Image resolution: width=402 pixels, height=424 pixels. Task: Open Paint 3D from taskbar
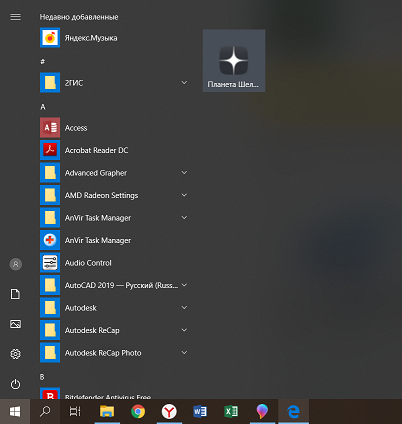(x=262, y=412)
